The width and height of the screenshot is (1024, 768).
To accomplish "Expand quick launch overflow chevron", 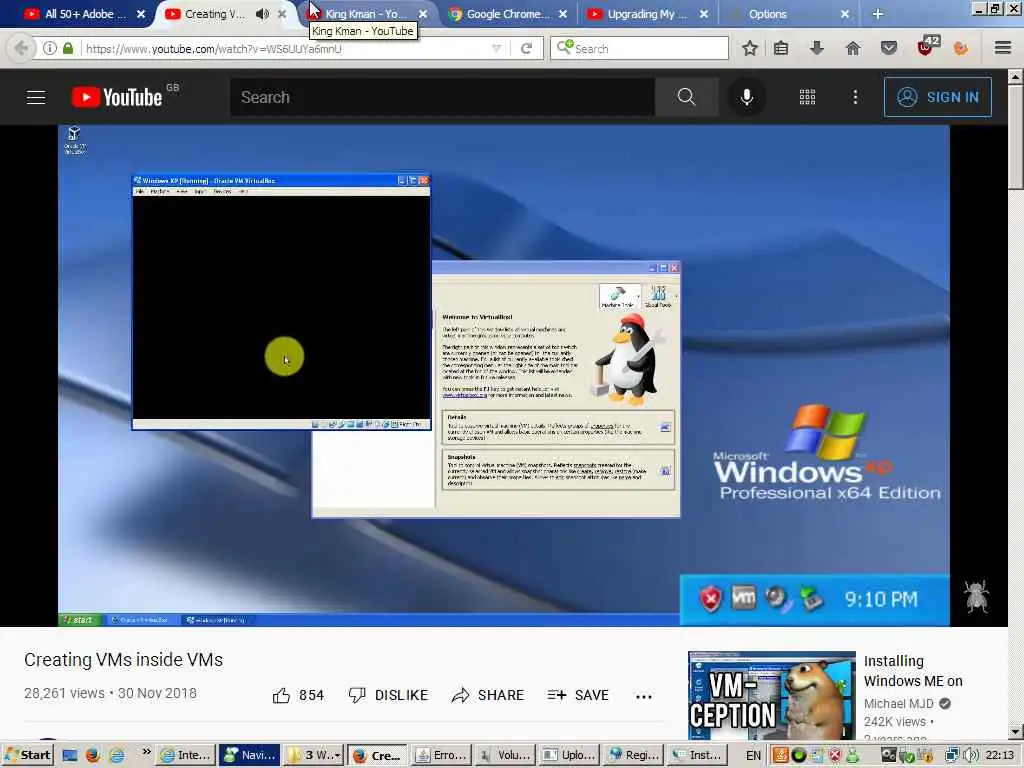I will [146, 752].
